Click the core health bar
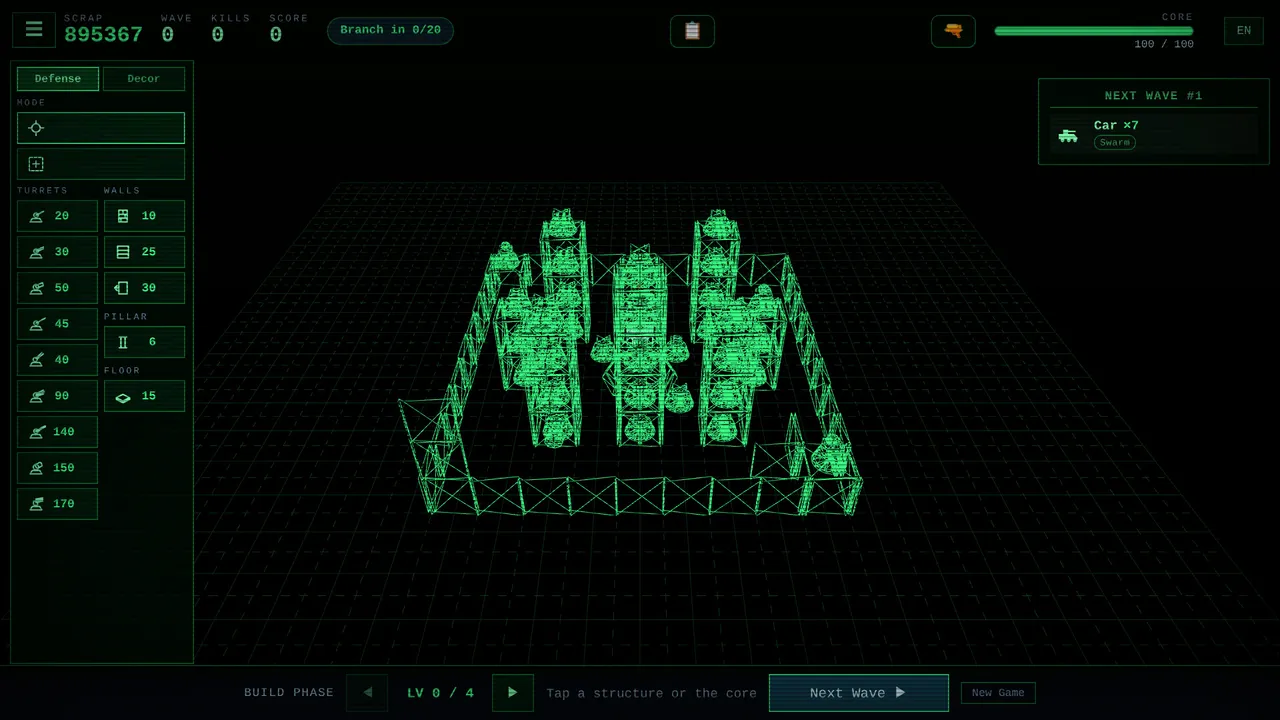Image resolution: width=1280 pixels, height=720 pixels. click(x=1094, y=31)
